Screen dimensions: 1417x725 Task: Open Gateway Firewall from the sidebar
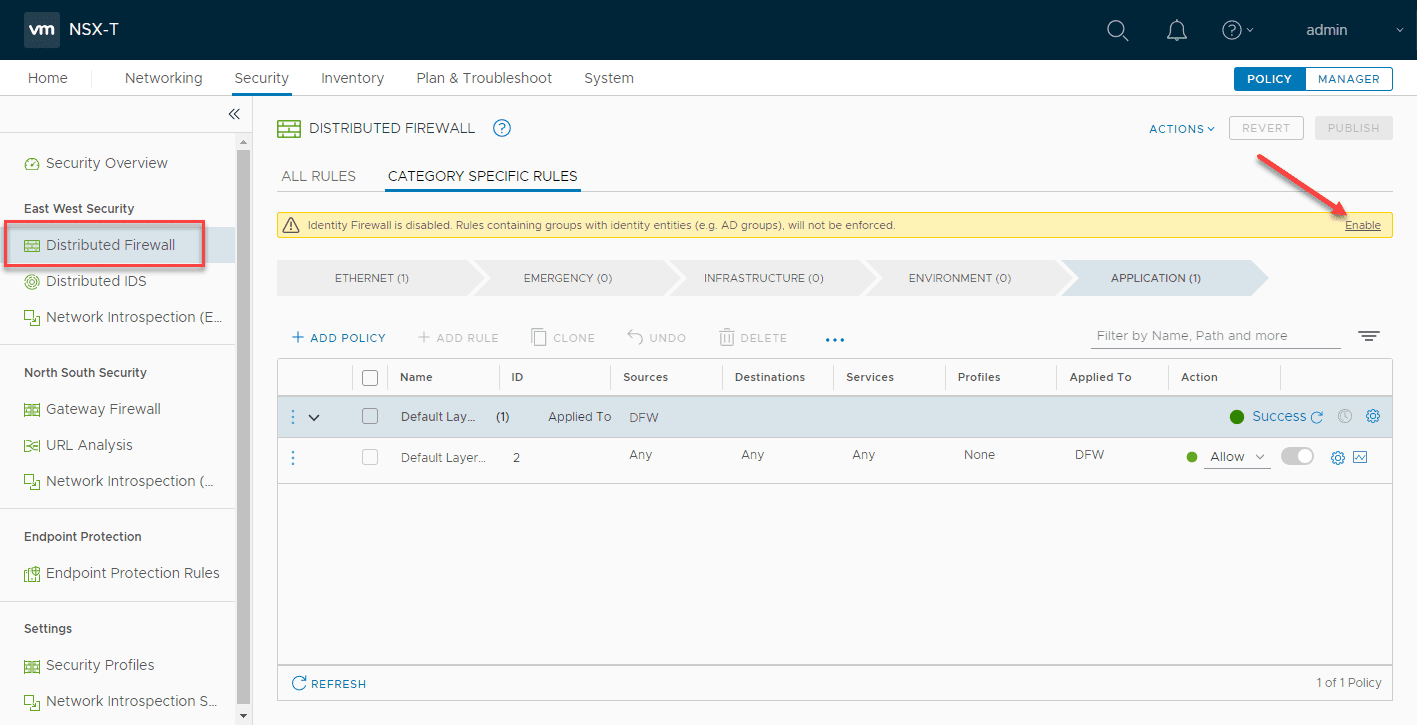point(102,409)
